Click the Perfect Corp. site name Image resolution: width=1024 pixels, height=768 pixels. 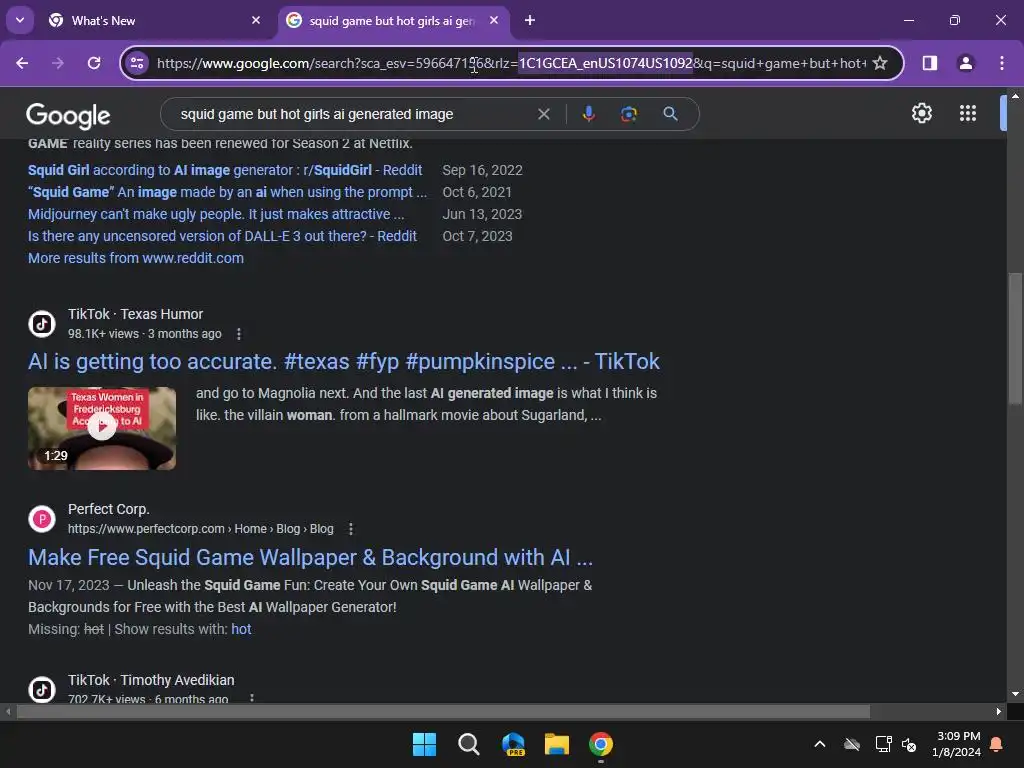click(x=108, y=509)
